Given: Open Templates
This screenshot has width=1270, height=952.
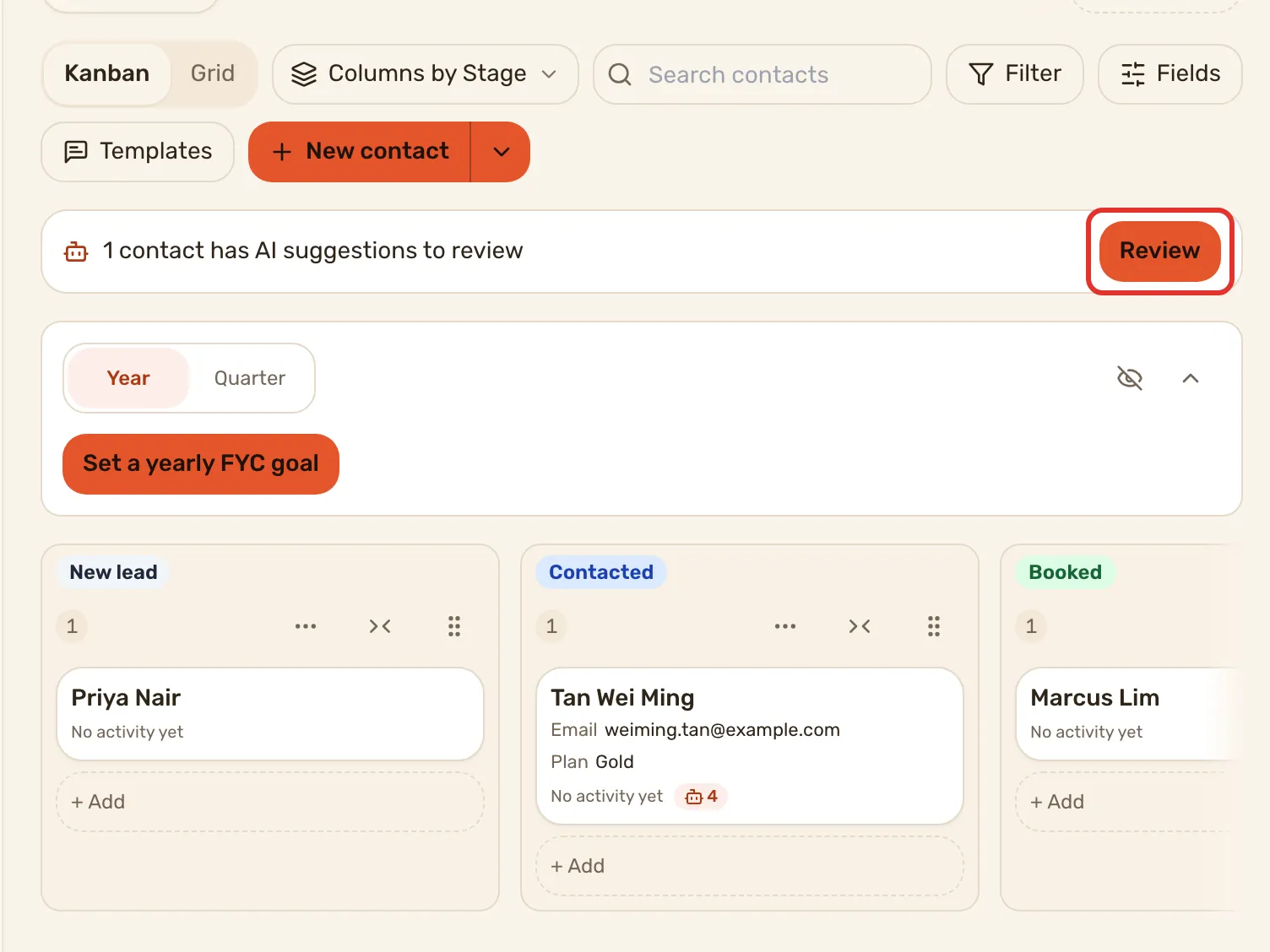Looking at the screenshot, I should pyautogui.click(x=138, y=152).
